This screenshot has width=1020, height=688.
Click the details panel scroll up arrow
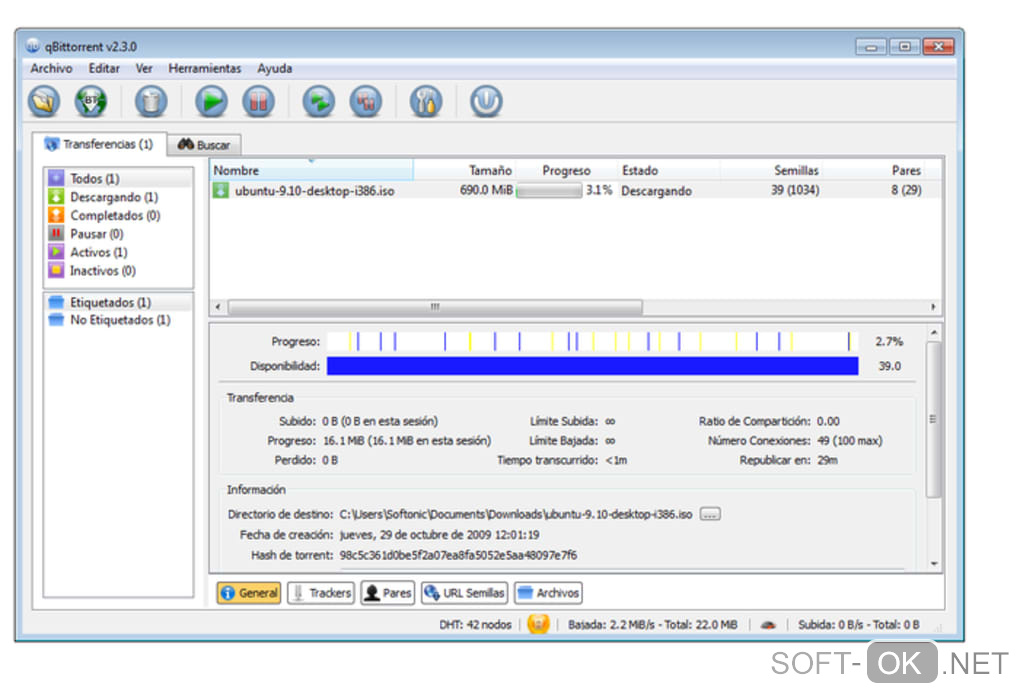933,333
